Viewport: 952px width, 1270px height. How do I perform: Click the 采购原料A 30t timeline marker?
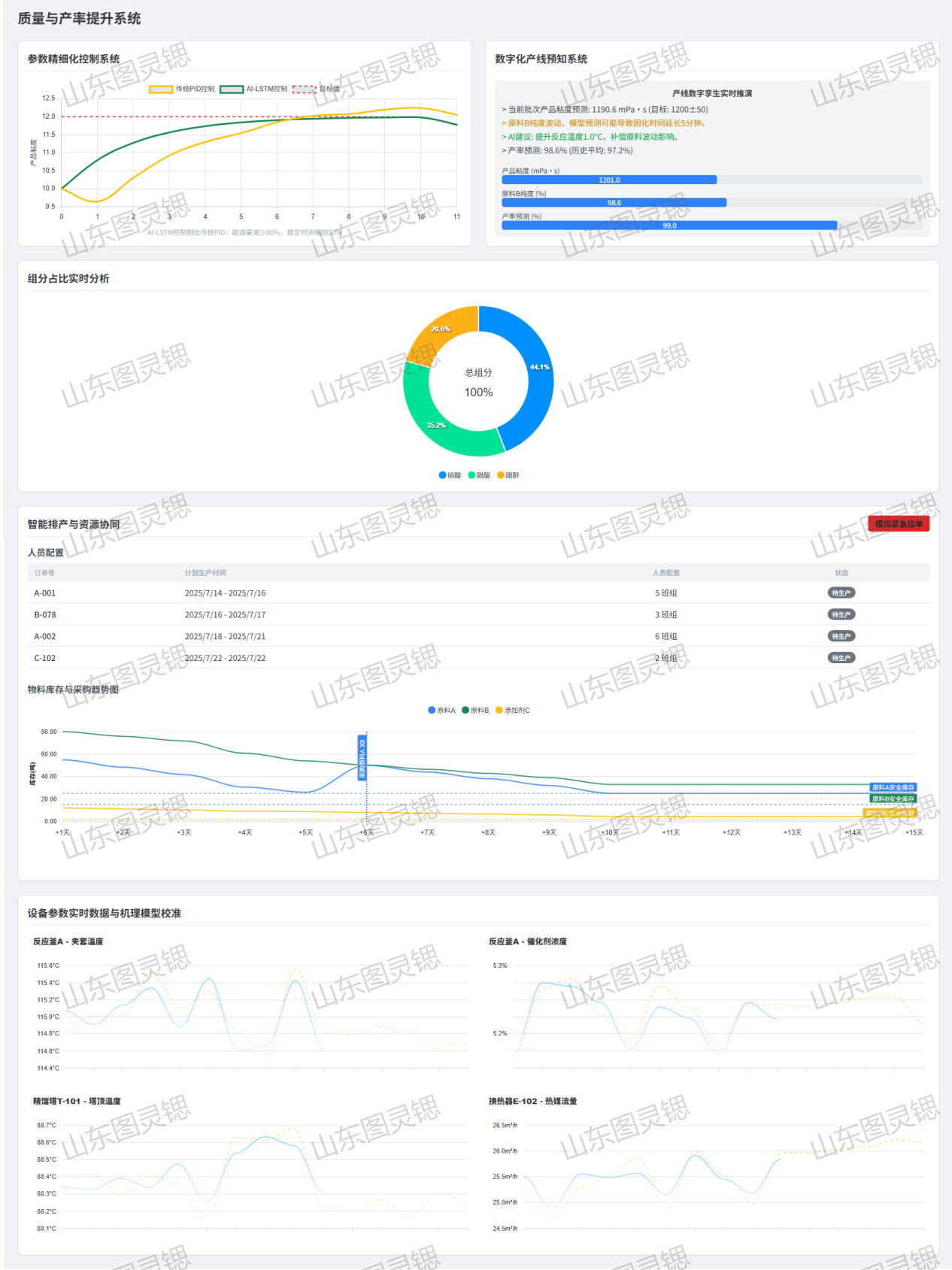362,757
